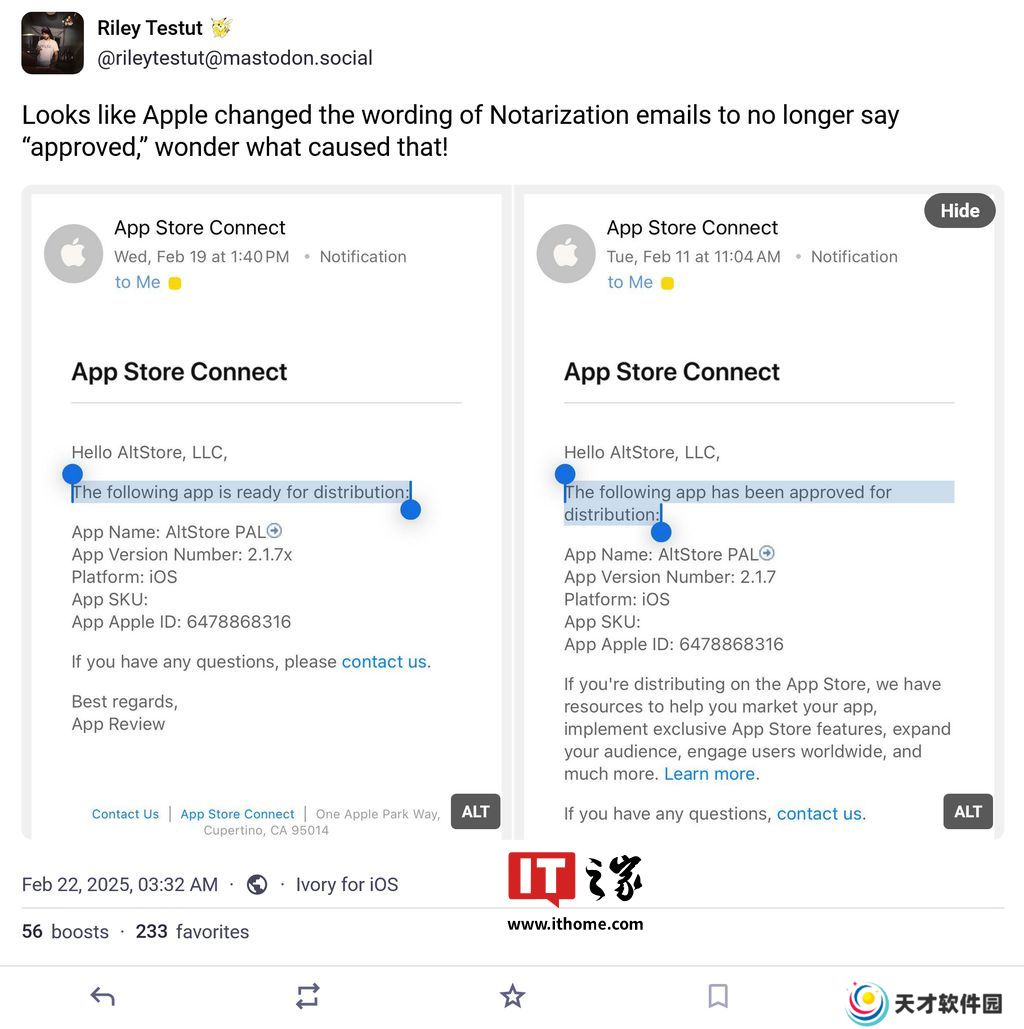Show ALT text for the left image
The image size is (1024, 1029).
[x=475, y=812]
